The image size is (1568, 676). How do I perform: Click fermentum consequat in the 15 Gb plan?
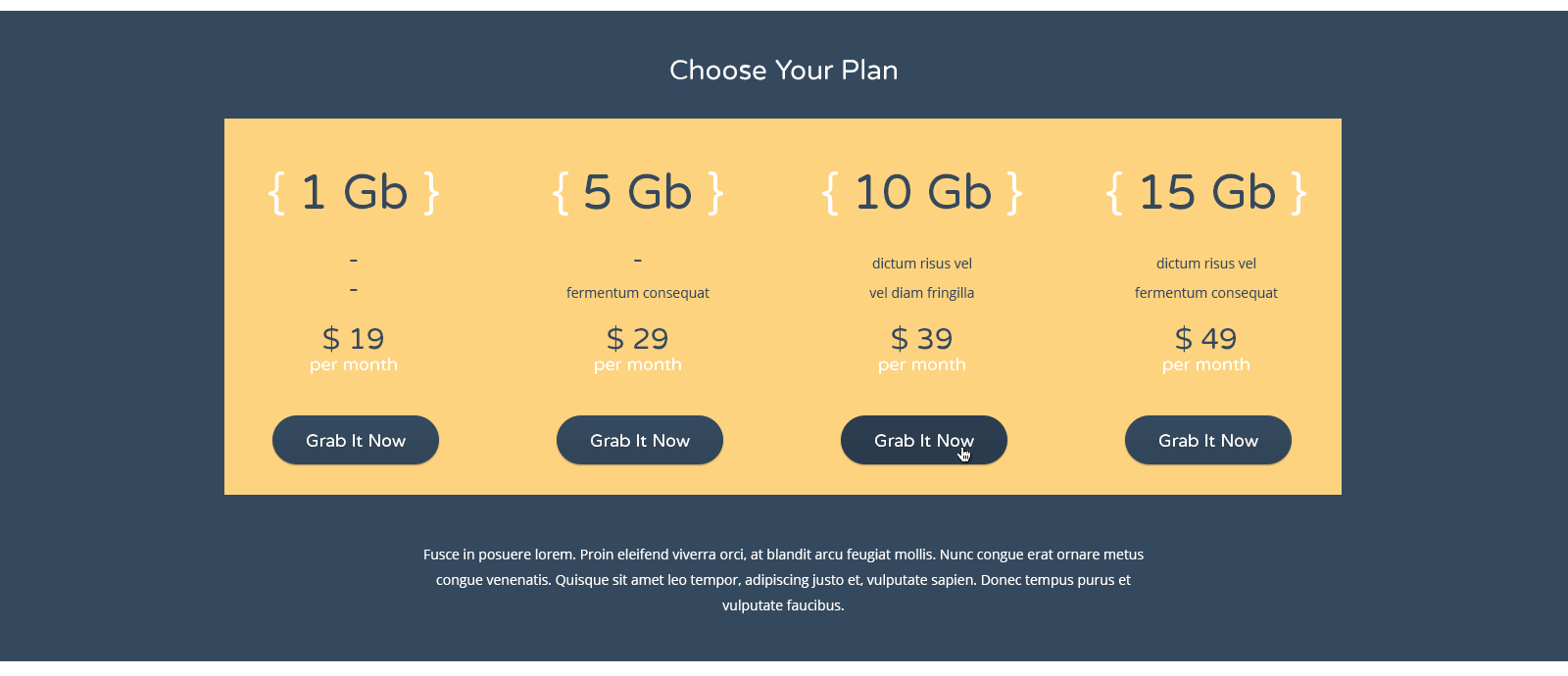[x=1206, y=293]
